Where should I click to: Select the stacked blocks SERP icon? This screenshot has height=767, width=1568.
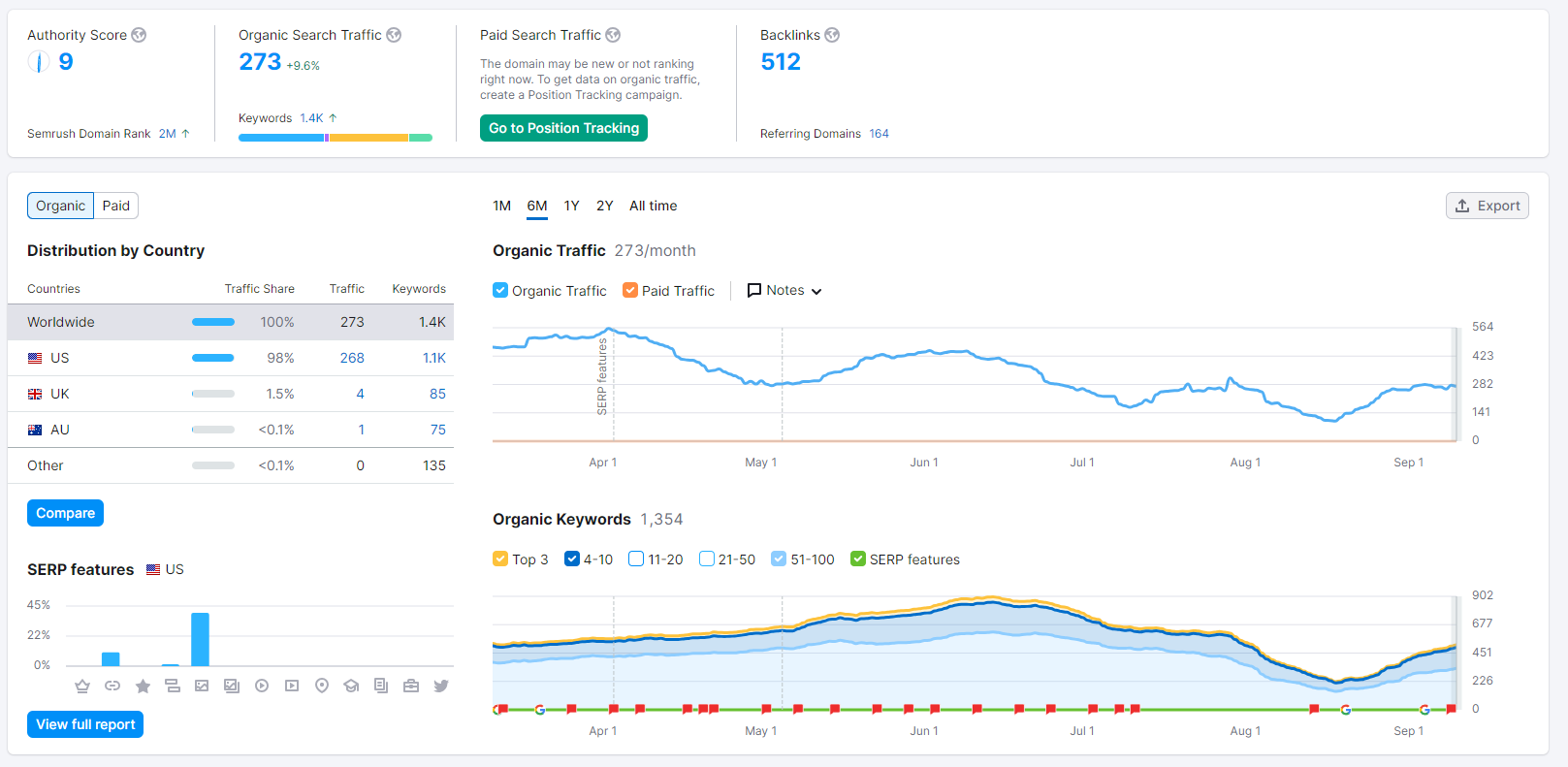[173, 686]
